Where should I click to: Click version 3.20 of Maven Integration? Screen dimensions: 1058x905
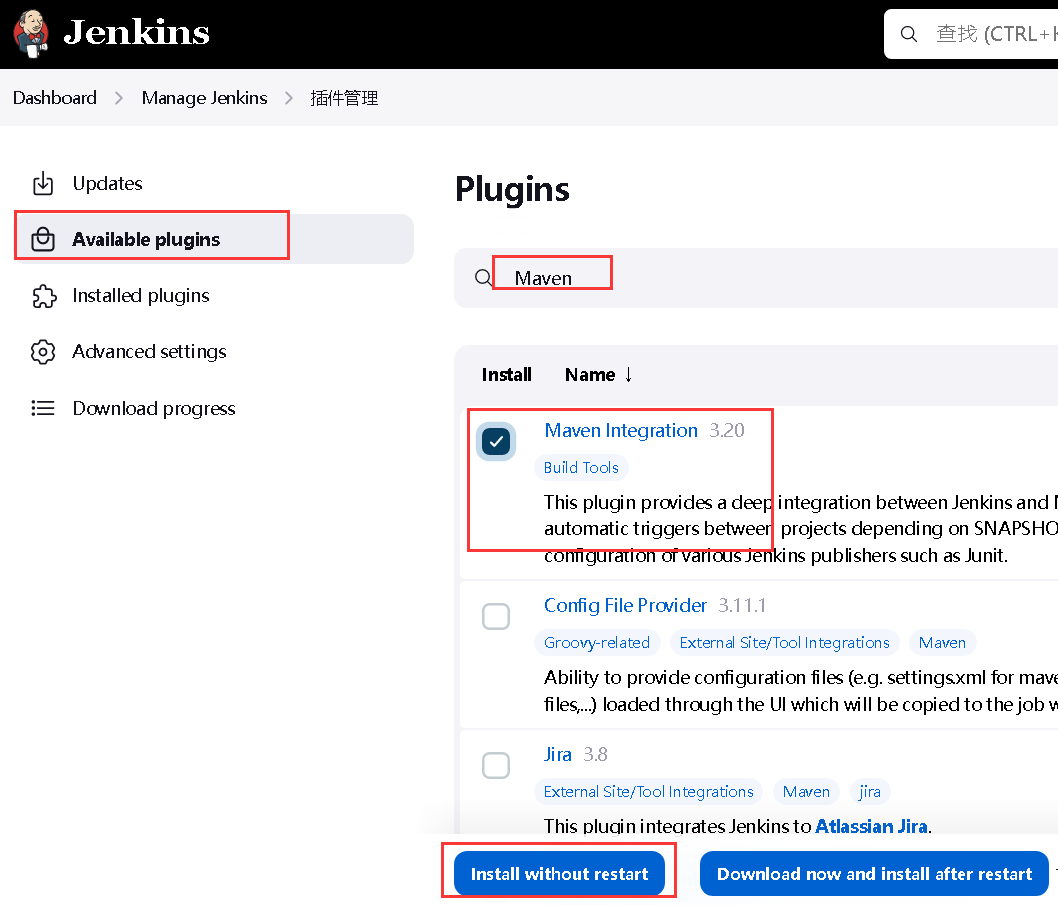727,430
